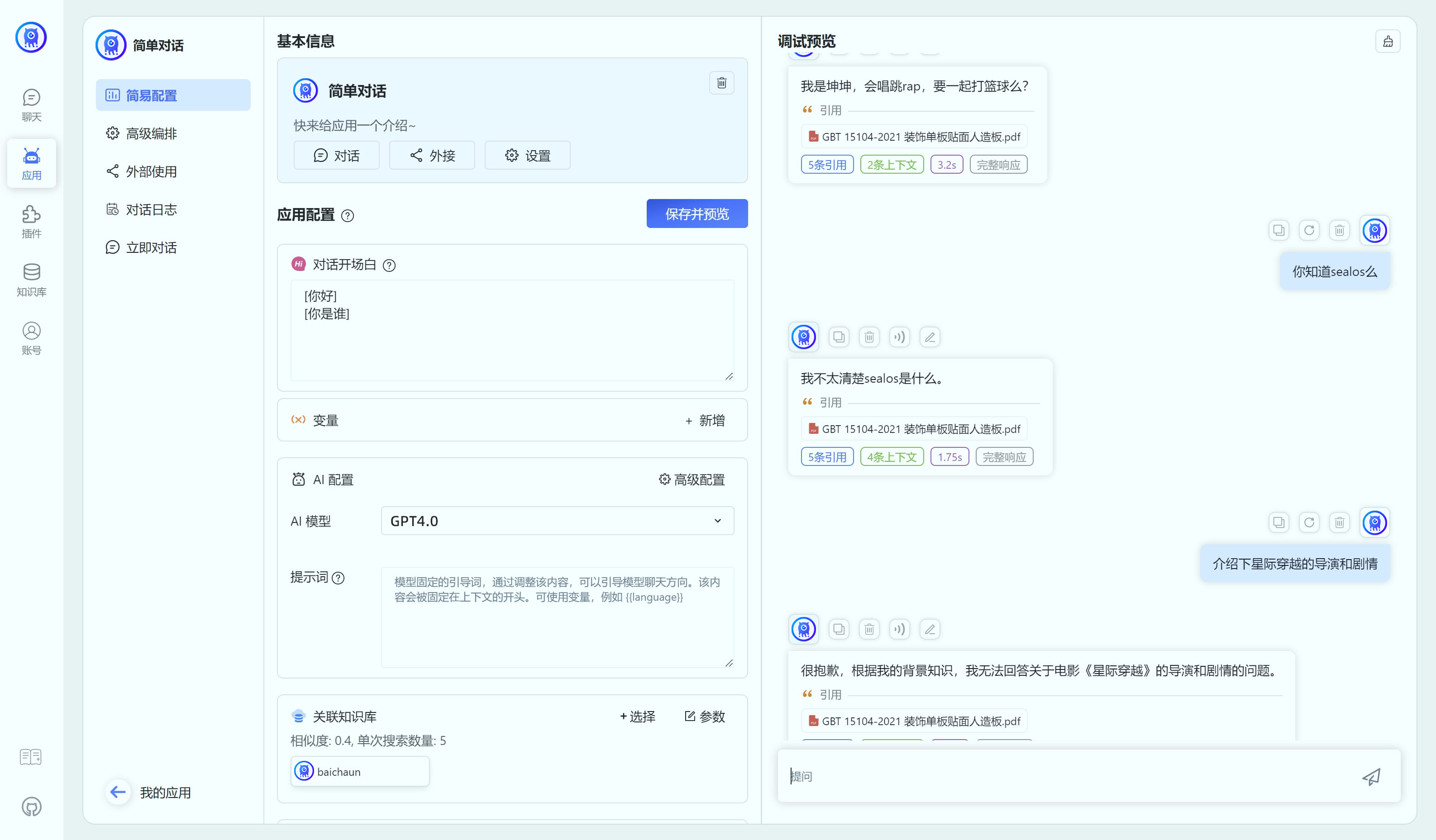Show help tooltip for 提示词

(x=338, y=578)
